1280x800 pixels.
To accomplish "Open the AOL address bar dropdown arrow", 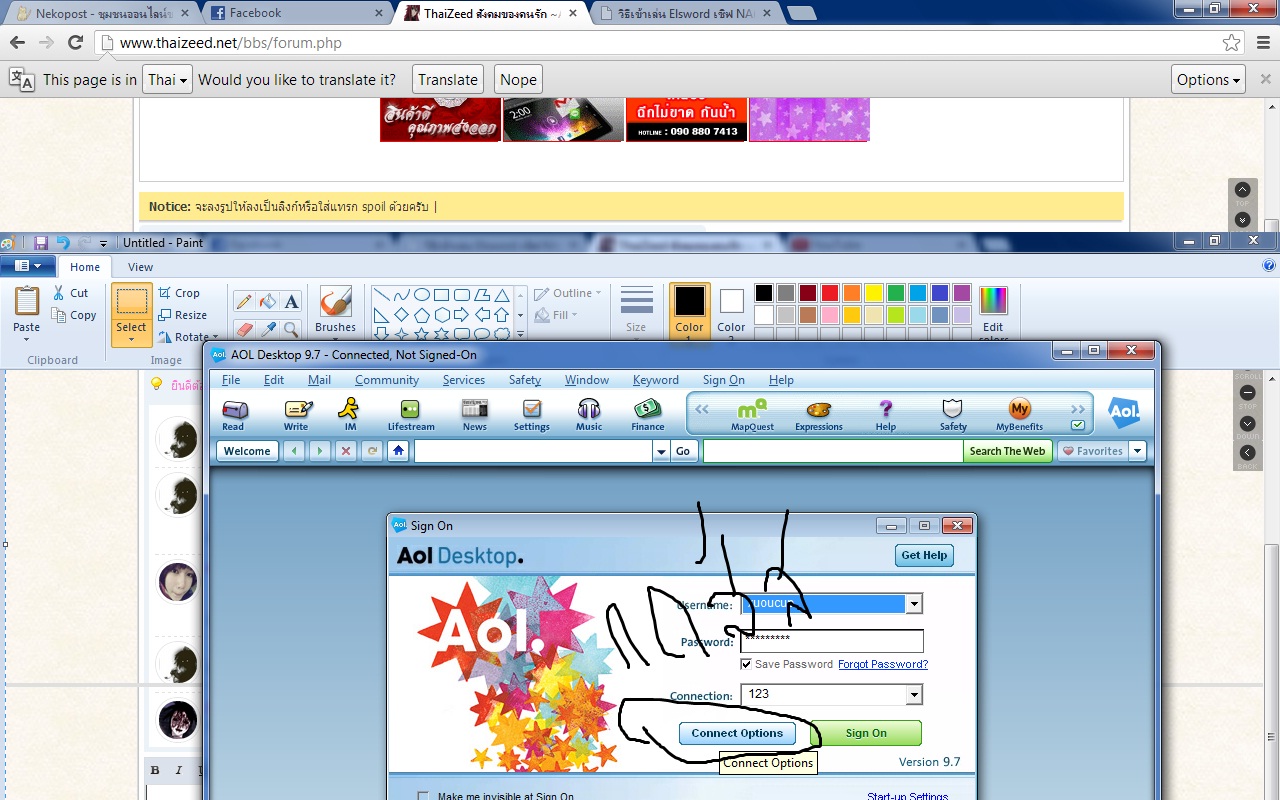I will (660, 451).
